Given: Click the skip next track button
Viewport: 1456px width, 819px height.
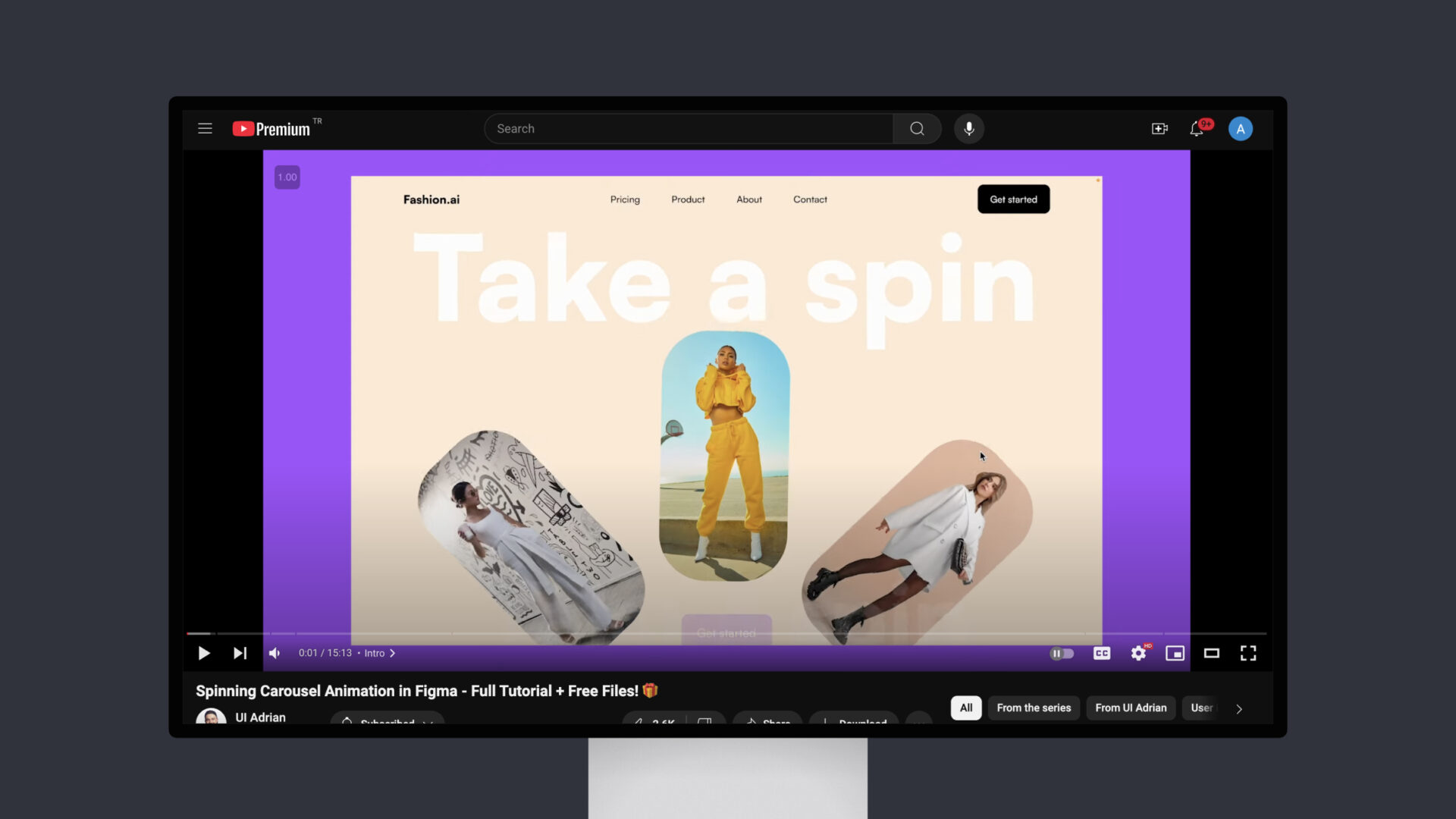Looking at the screenshot, I should point(239,653).
